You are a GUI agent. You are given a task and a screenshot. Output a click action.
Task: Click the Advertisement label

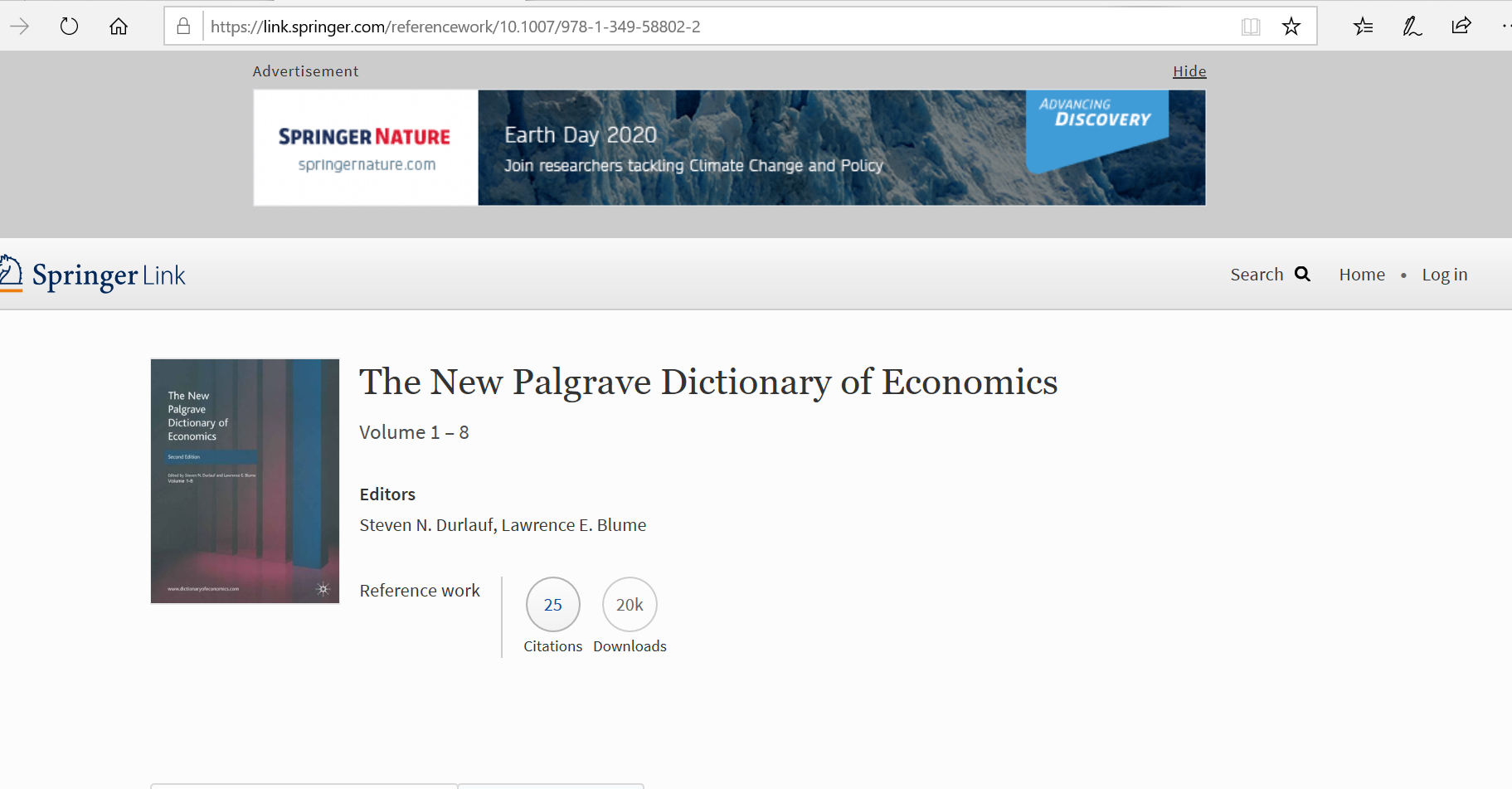click(305, 71)
